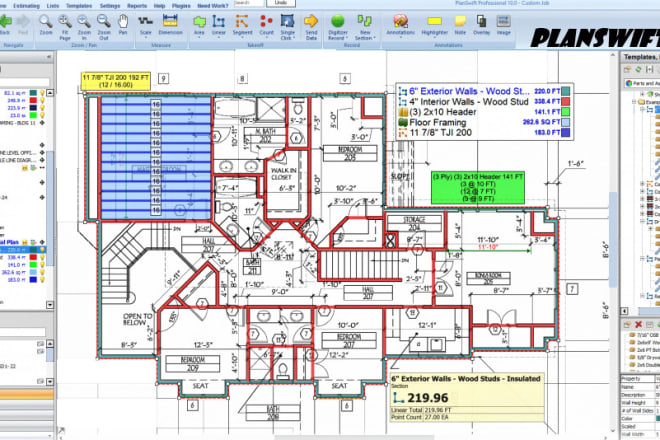660x440 pixels.
Task: Click the green refresh icon in Templates
Action: pyautogui.click(x=638, y=69)
